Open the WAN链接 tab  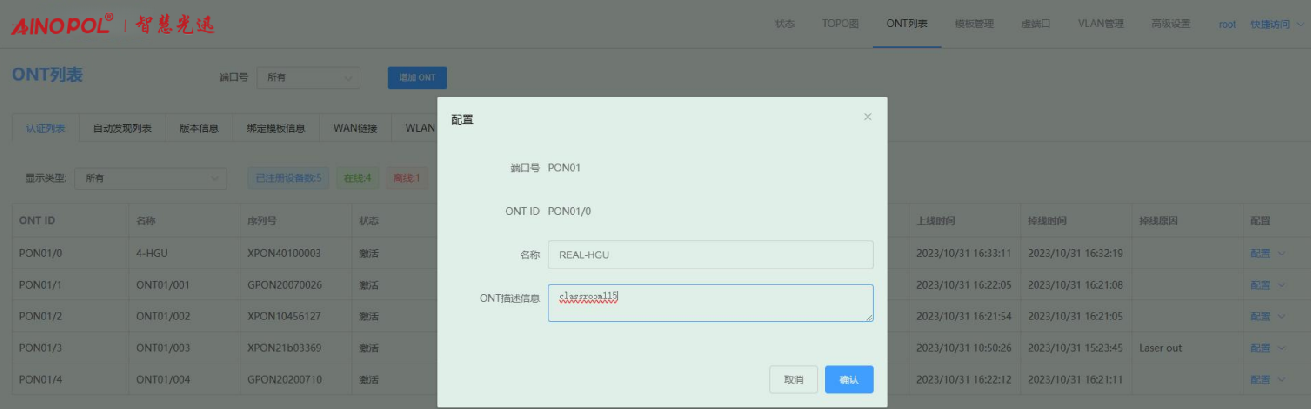click(x=355, y=128)
